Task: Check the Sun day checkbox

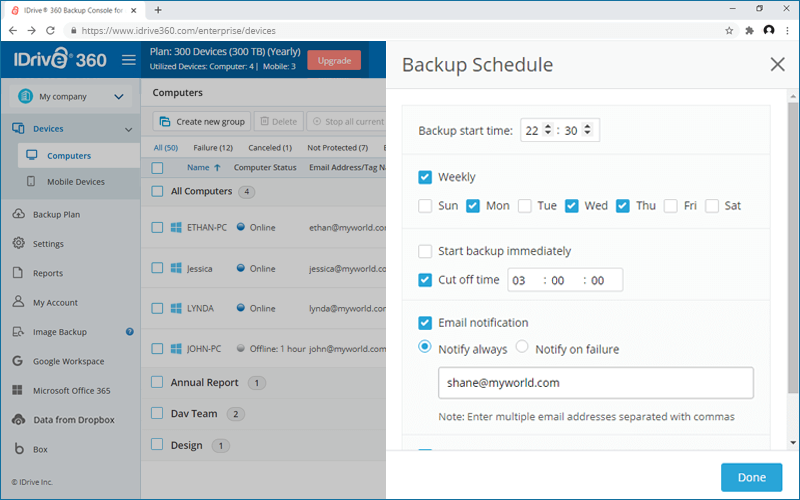Action: click(x=424, y=206)
